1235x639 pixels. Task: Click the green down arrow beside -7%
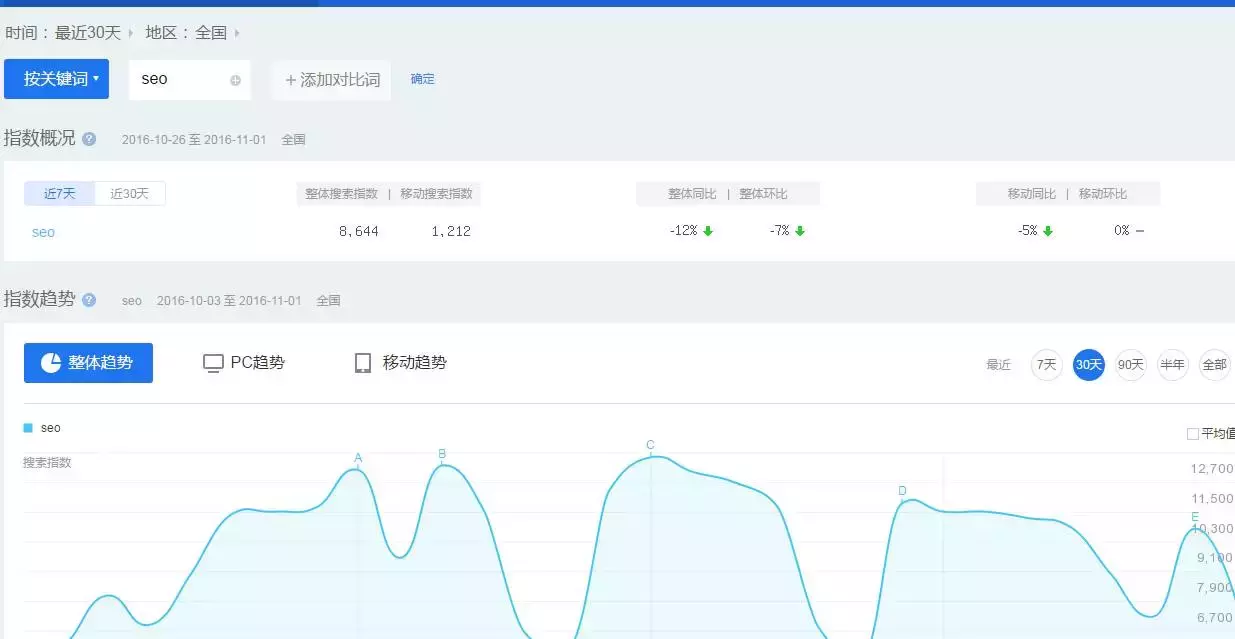[800, 231]
